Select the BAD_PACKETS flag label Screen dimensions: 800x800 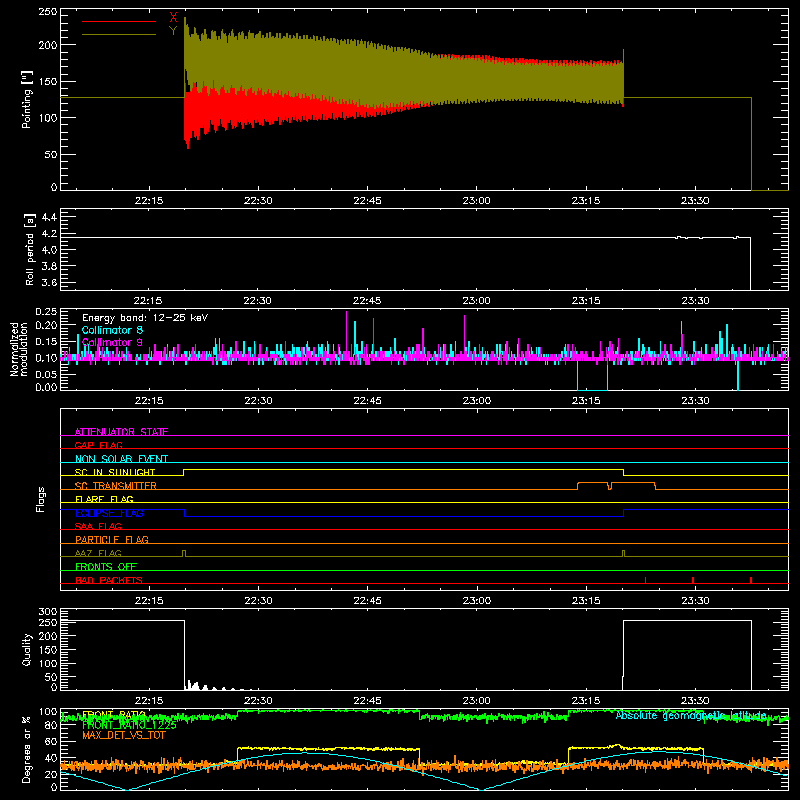[x=109, y=580]
